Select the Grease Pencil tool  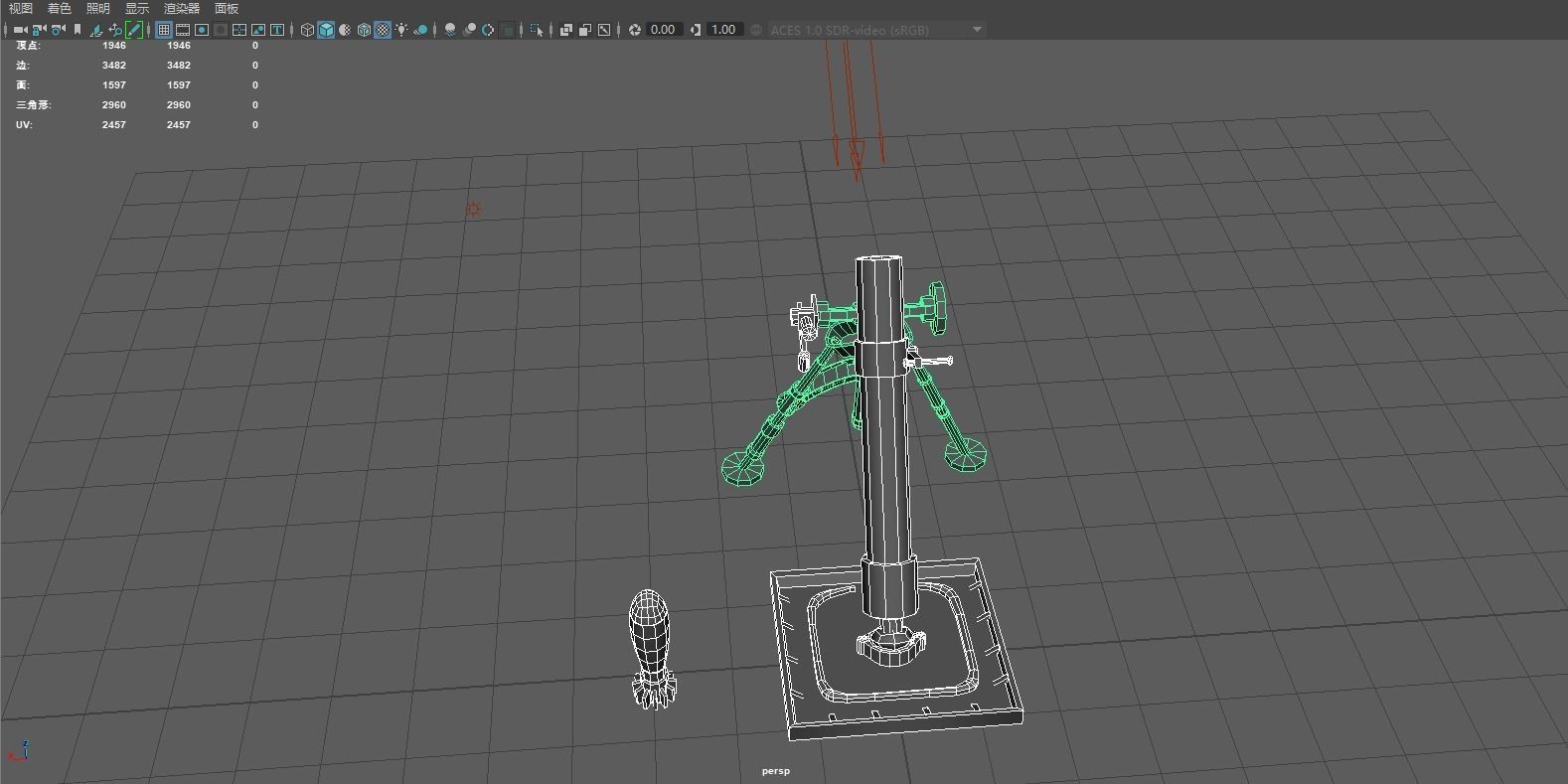(x=134, y=30)
